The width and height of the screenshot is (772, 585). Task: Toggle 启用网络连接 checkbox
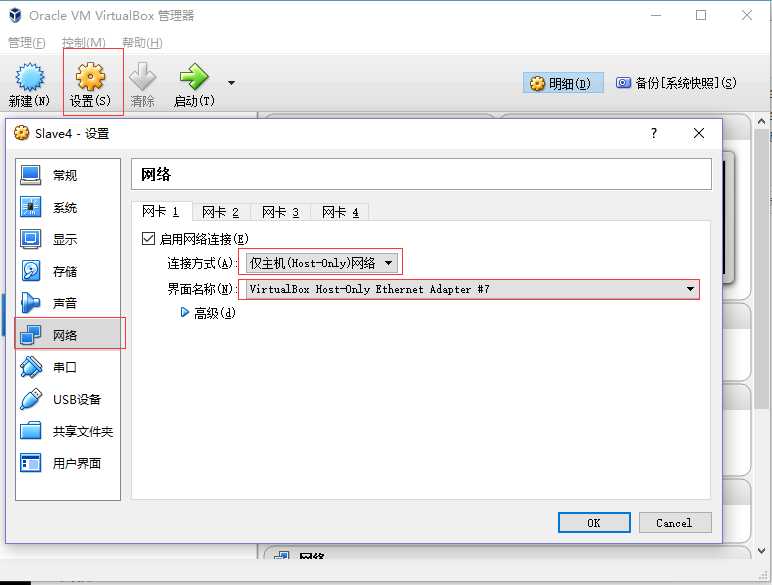[148, 239]
